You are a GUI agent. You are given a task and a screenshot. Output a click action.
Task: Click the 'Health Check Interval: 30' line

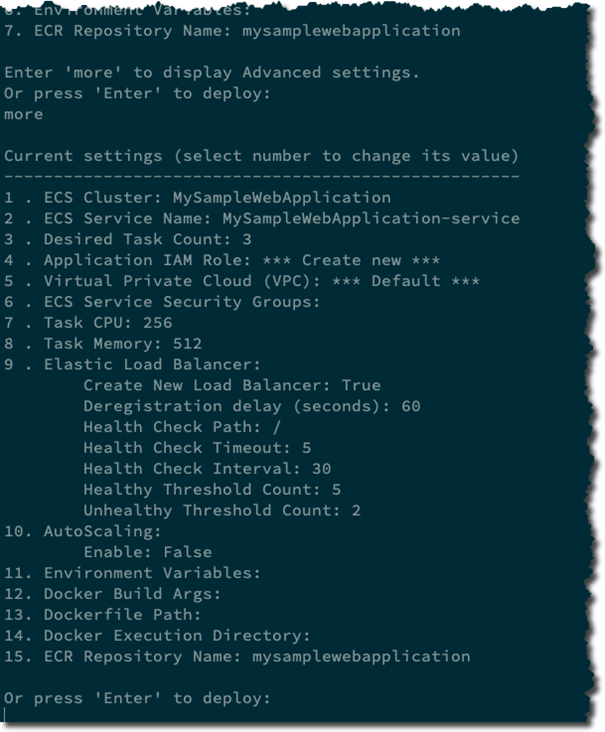pos(207,468)
